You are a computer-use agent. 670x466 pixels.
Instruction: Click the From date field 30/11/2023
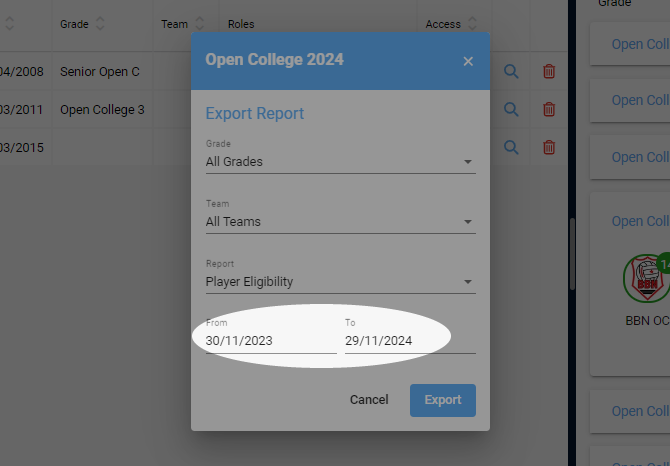271,341
